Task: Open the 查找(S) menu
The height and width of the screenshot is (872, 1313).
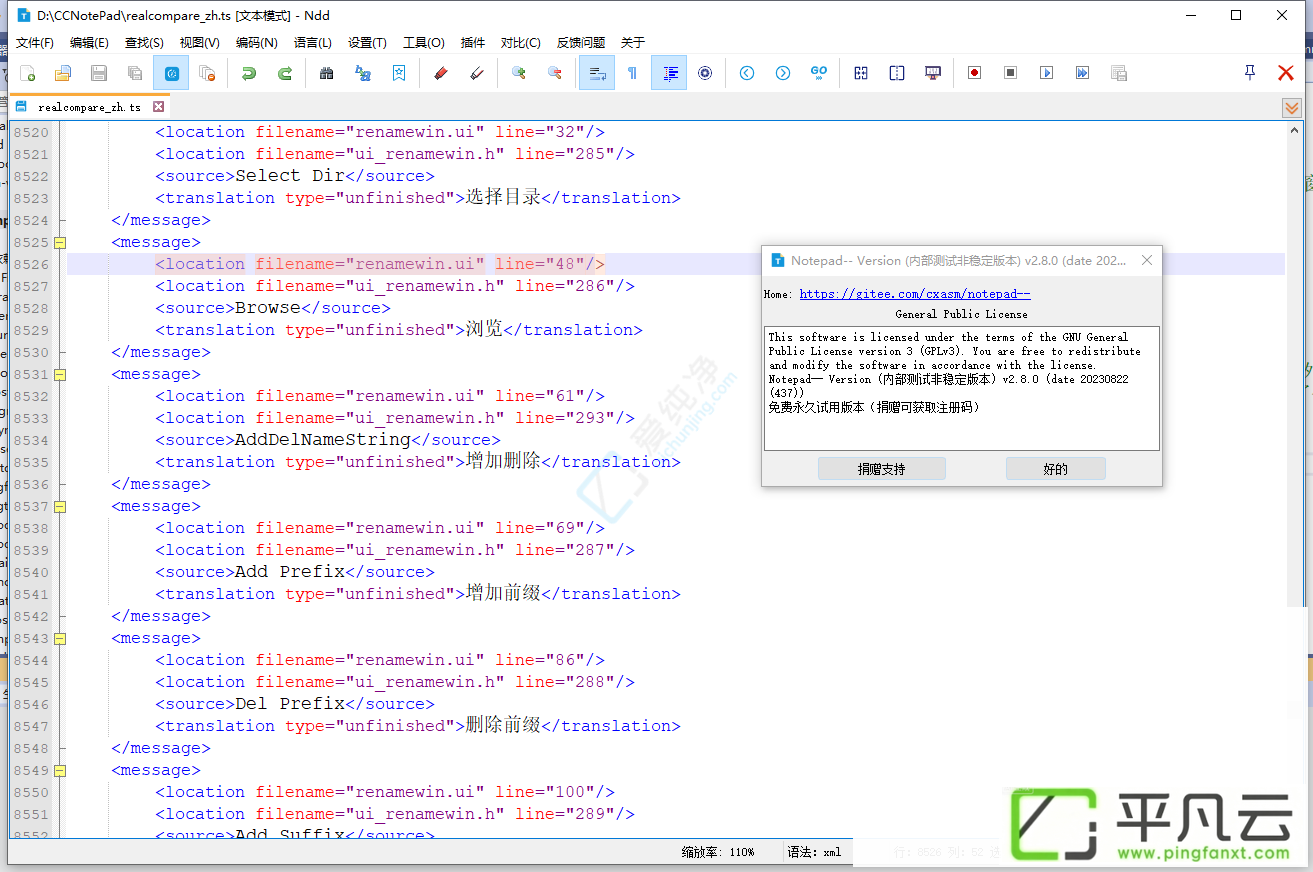Action: [144, 42]
